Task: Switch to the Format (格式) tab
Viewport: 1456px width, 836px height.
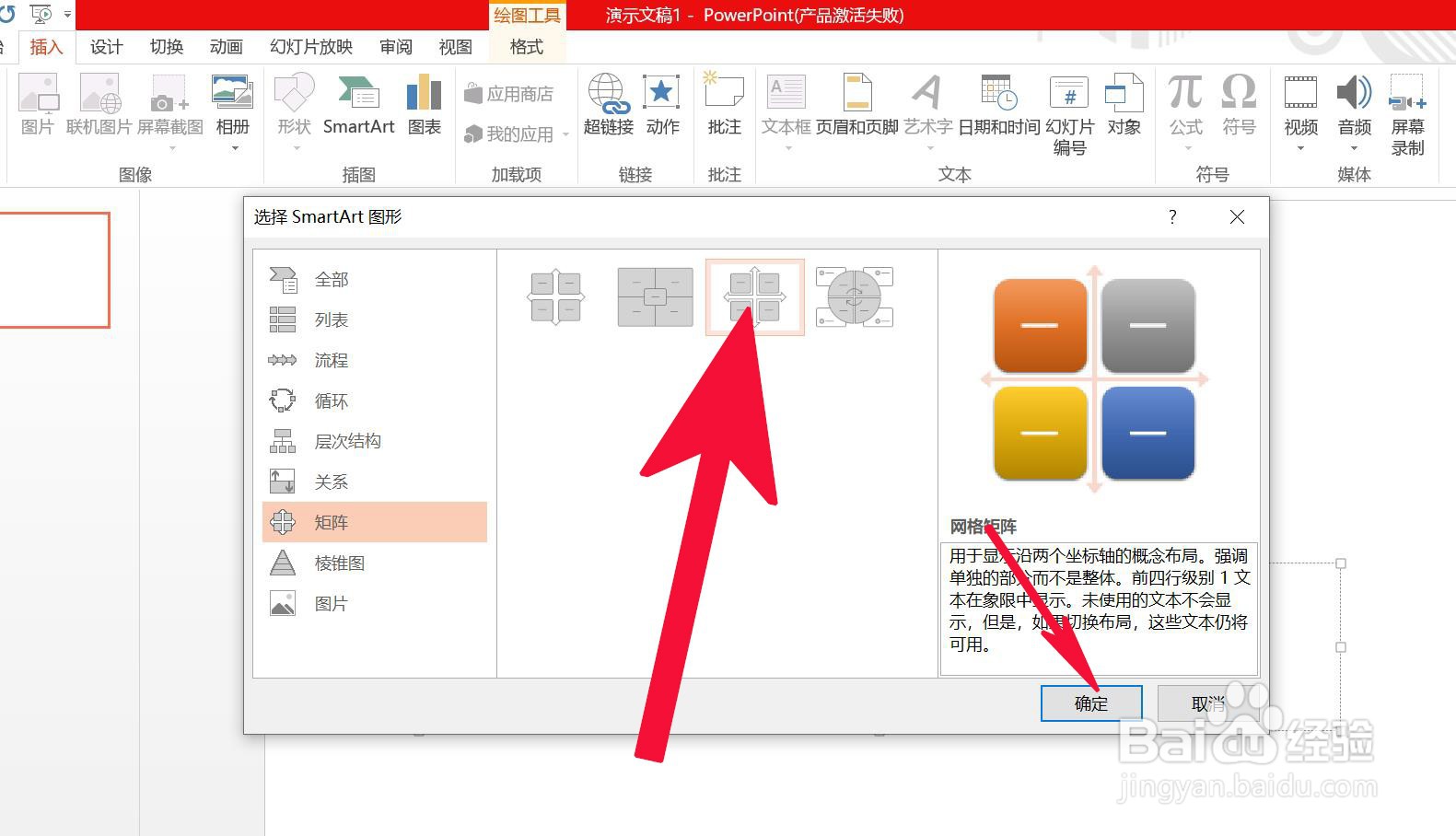Action: point(527,47)
